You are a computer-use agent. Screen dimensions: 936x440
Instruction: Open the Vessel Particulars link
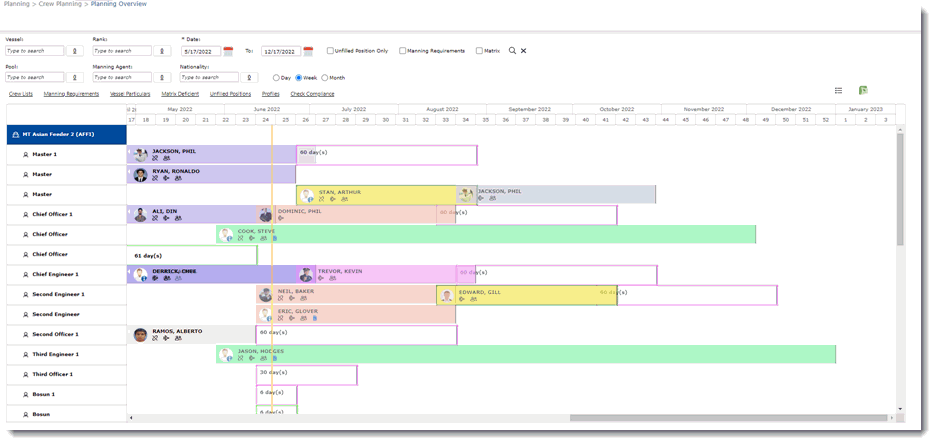[130, 94]
